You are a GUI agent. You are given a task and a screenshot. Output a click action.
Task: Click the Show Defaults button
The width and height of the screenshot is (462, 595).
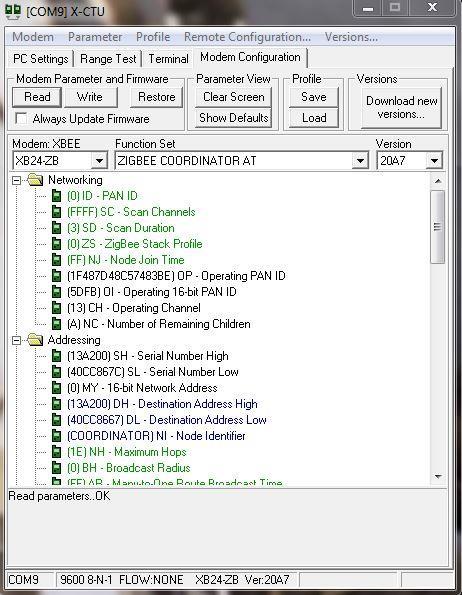234,118
